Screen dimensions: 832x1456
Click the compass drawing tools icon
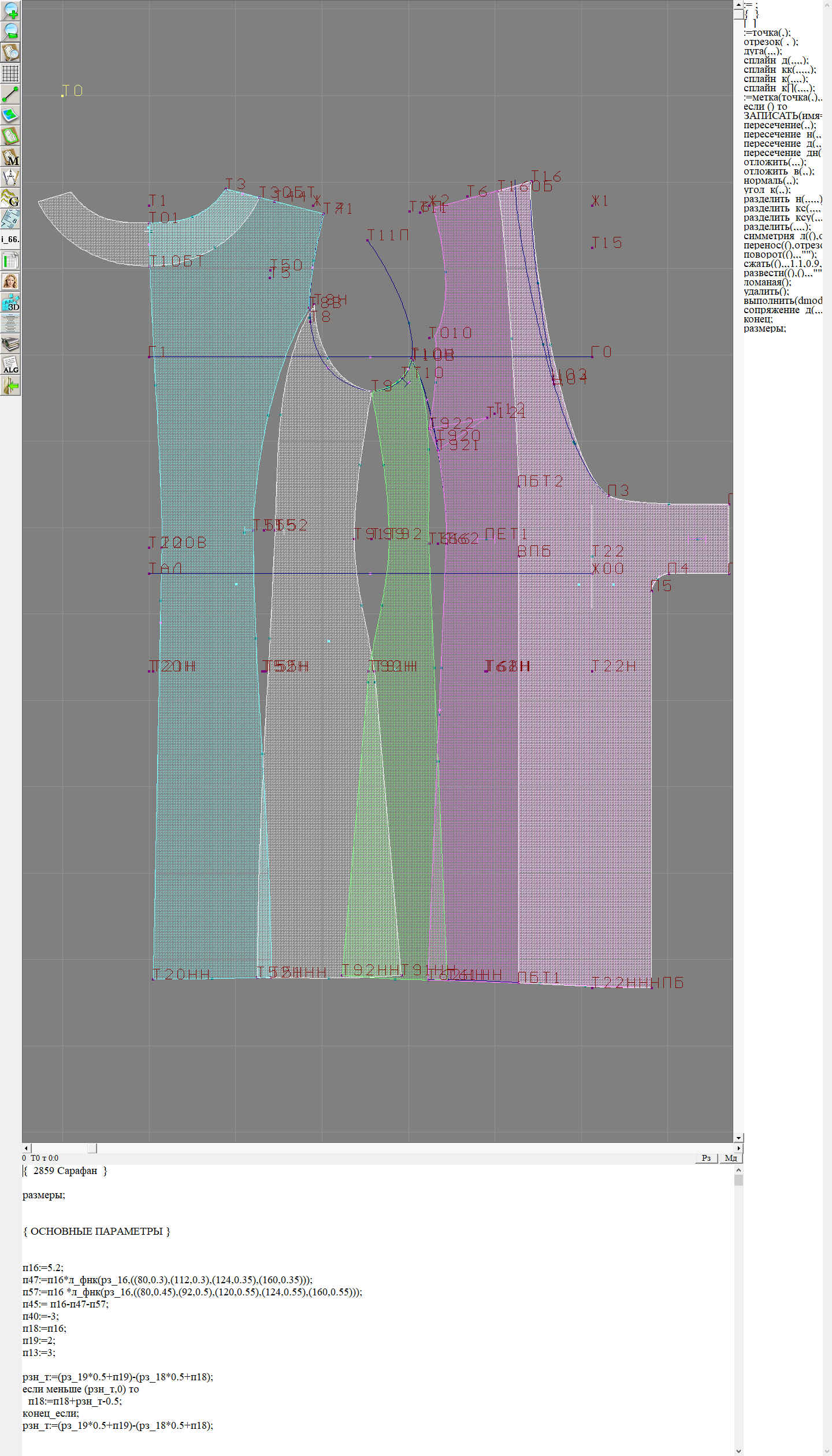pos(10,177)
